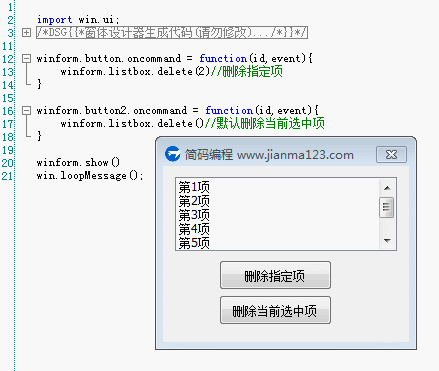
Task: Close the 简码编程 dialog window
Action: [391, 155]
